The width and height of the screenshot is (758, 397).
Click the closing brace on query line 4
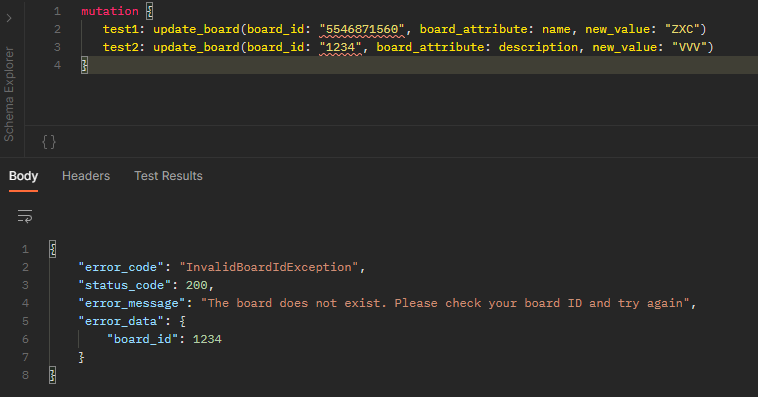point(84,65)
